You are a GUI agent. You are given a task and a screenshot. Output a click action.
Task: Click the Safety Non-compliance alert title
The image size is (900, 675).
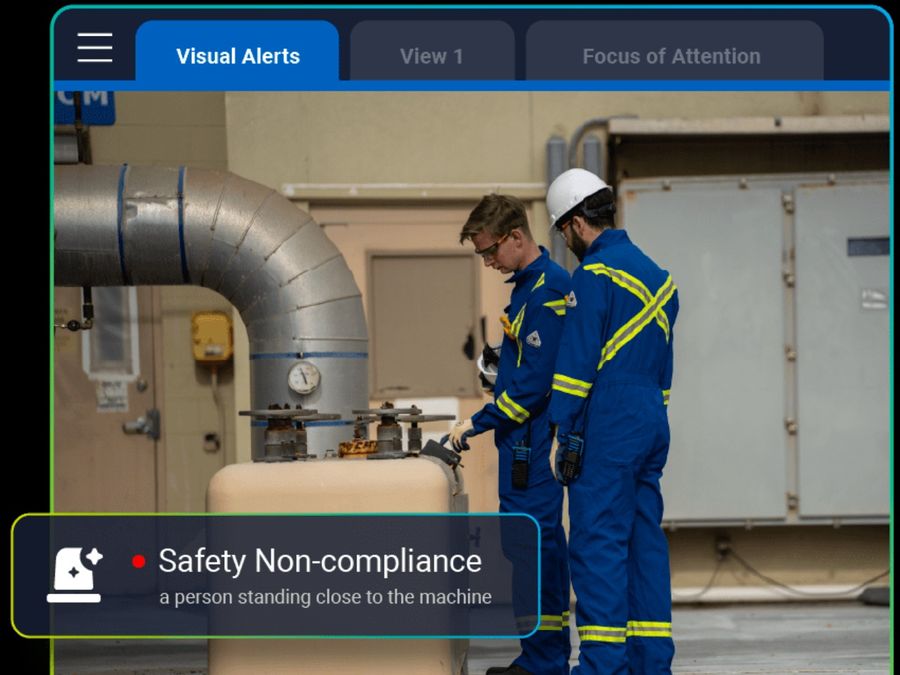pos(318,561)
